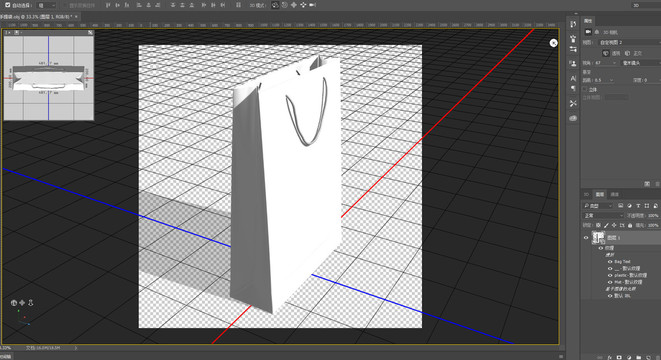Click the coordinates icon beside camera icon

tap(597, 32)
